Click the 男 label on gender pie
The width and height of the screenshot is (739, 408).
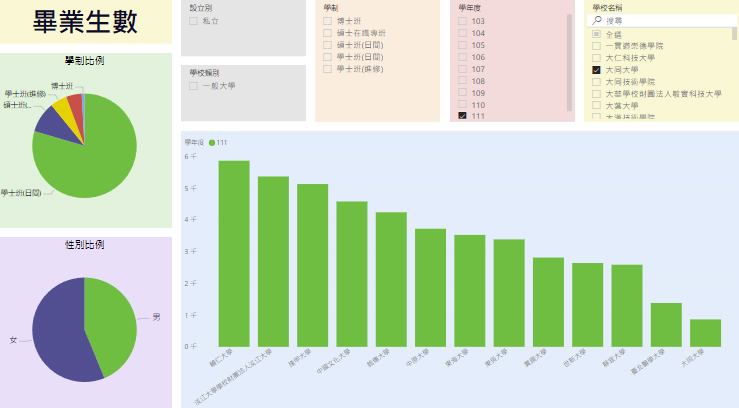[156, 317]
